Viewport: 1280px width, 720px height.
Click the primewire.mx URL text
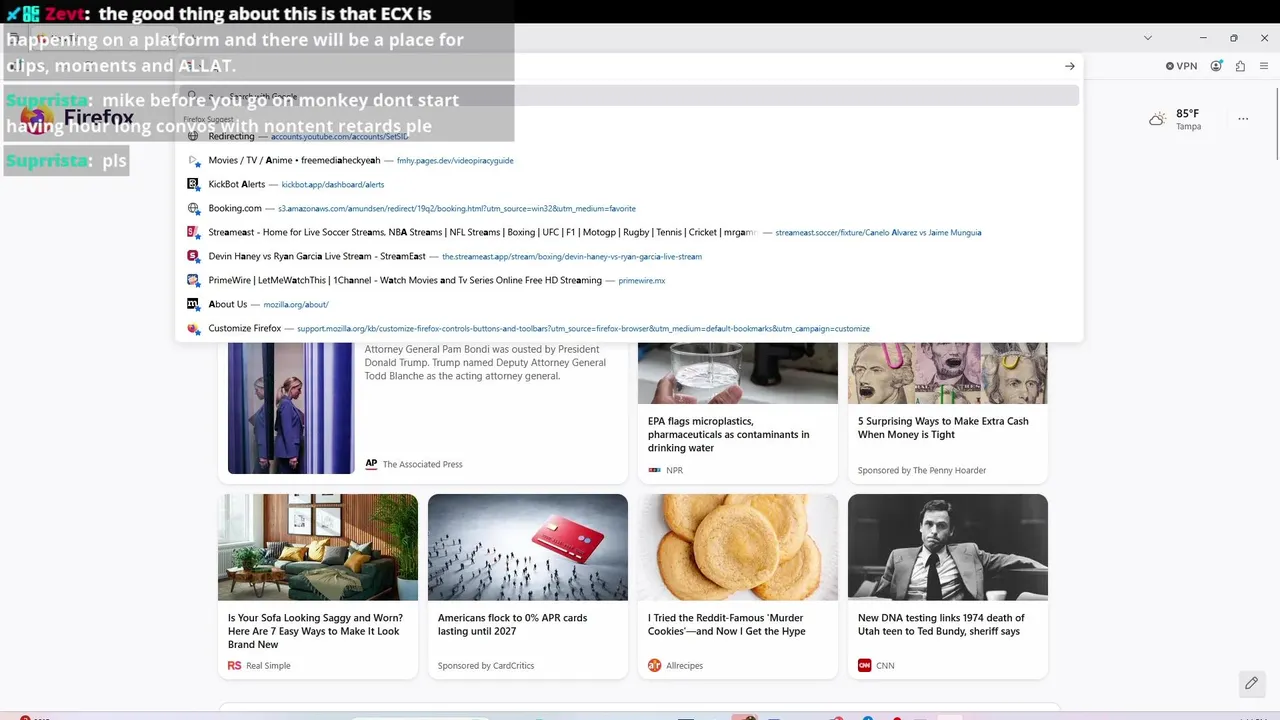[642, 281]
